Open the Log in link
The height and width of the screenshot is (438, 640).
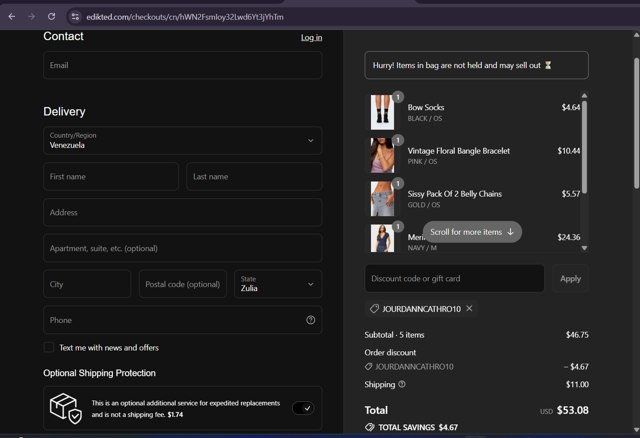[x=311, y=38]
